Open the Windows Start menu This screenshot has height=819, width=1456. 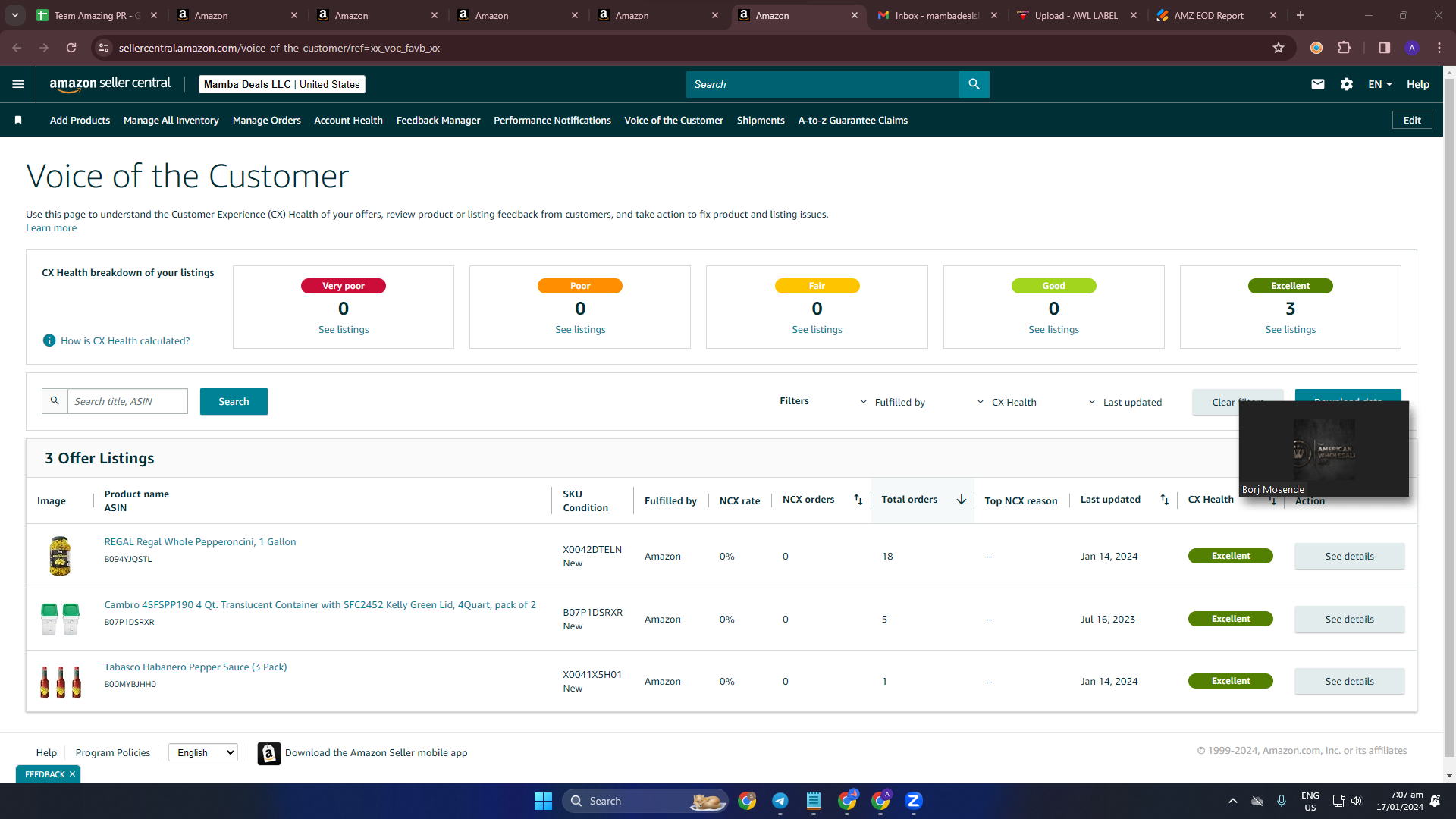coord(543,801)
